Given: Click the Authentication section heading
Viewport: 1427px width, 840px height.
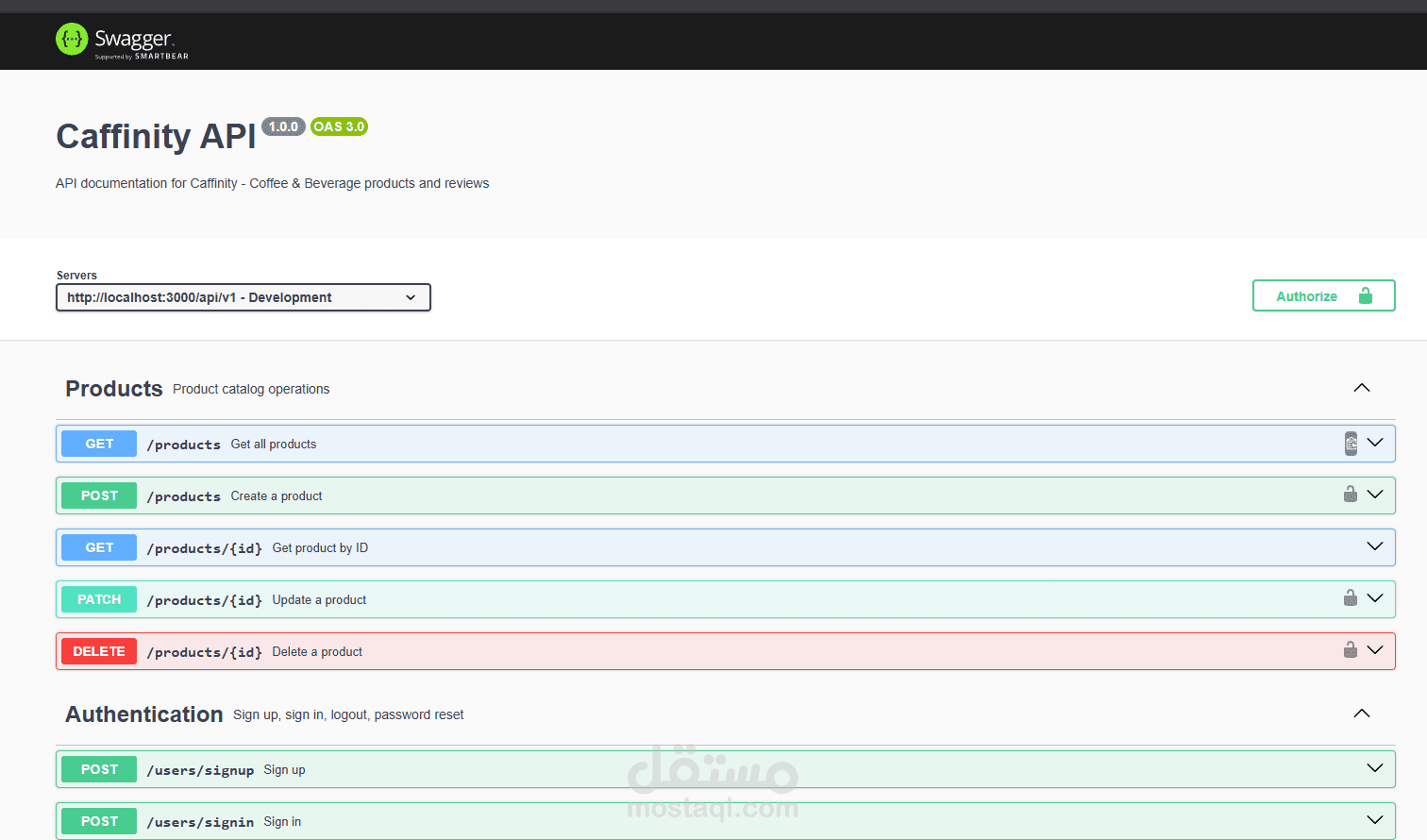Looking at the screenshot, I should click(144, 714).
